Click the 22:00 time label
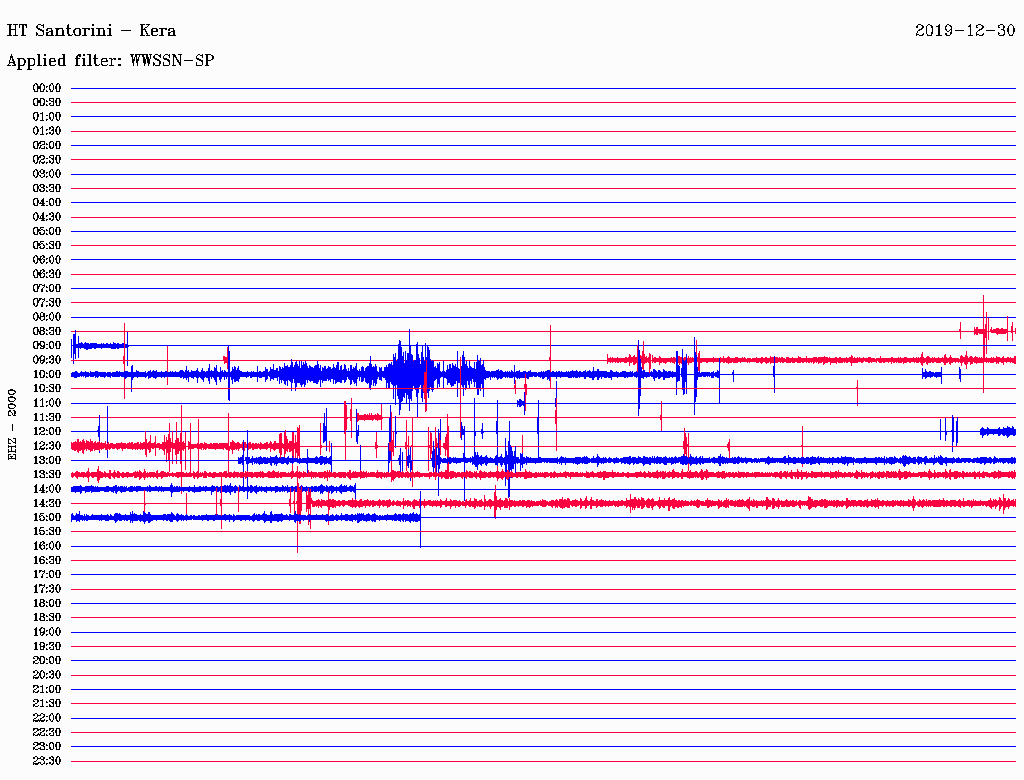 click(47, 718)
